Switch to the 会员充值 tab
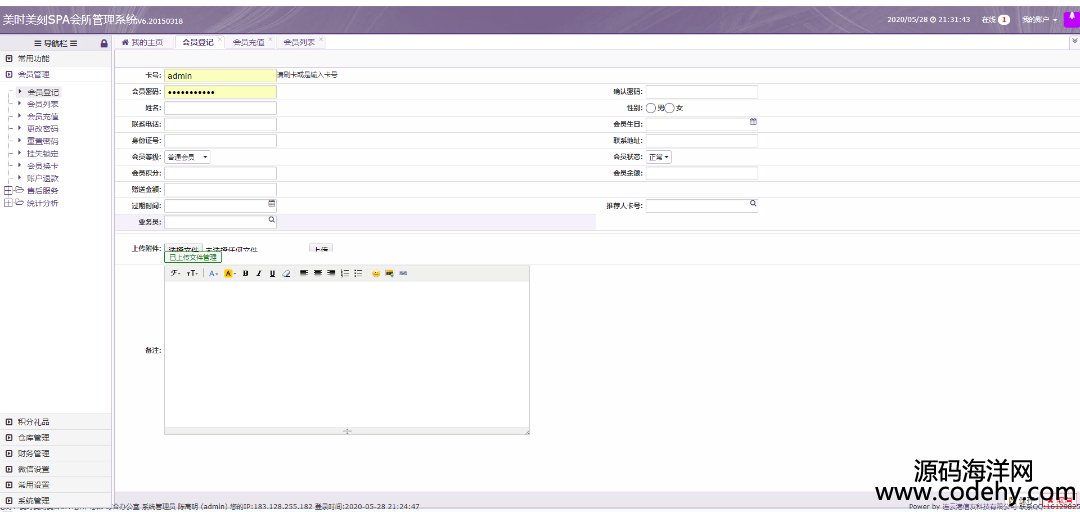The image size is (1080, 512). tap(248, 43)
